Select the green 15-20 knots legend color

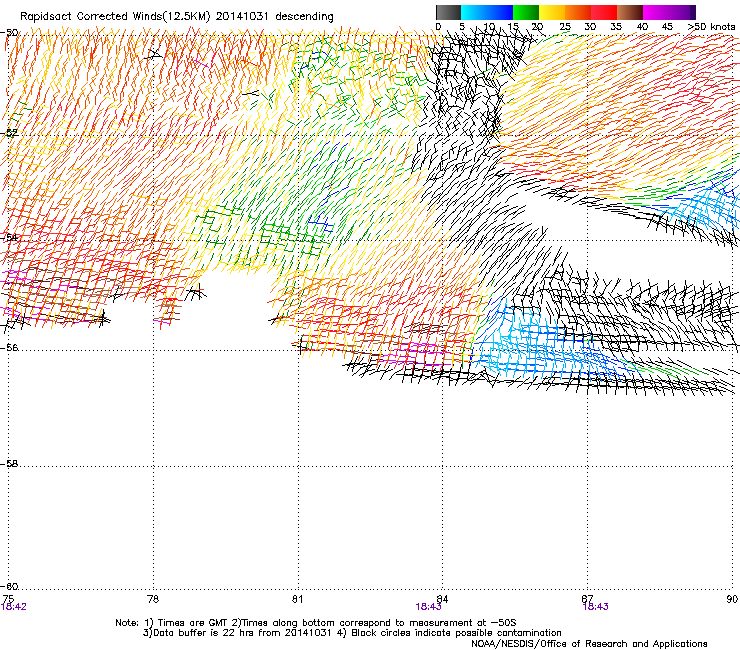[526, 12]
